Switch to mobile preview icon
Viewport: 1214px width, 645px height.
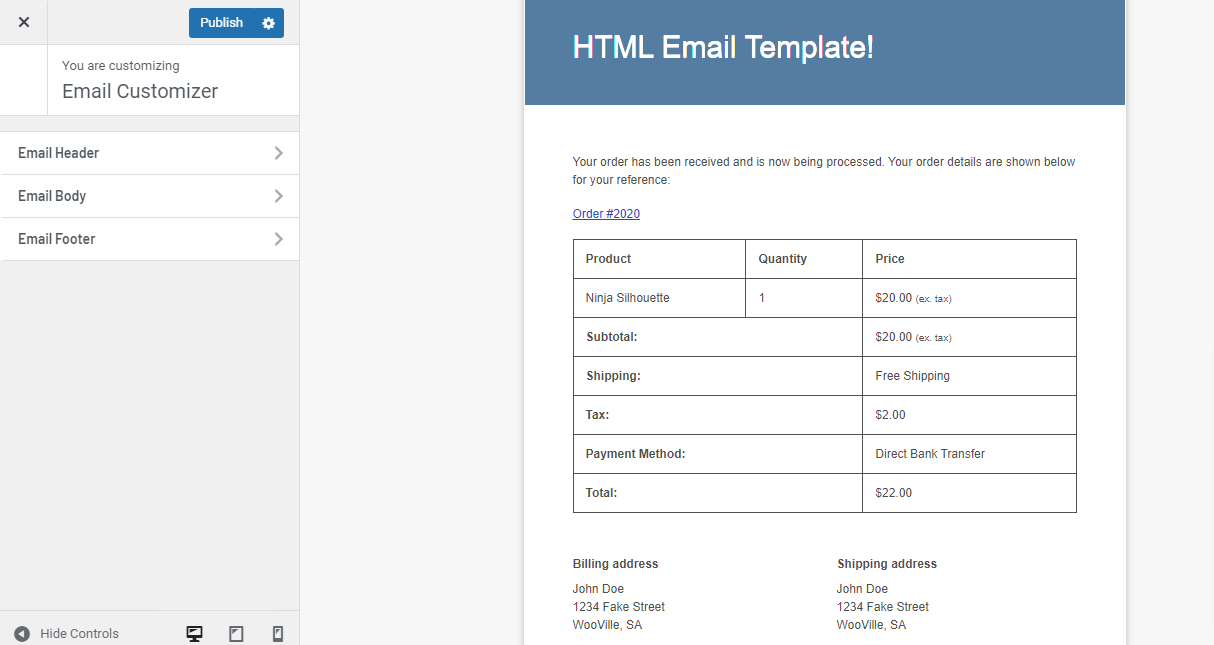click(278, 634)
